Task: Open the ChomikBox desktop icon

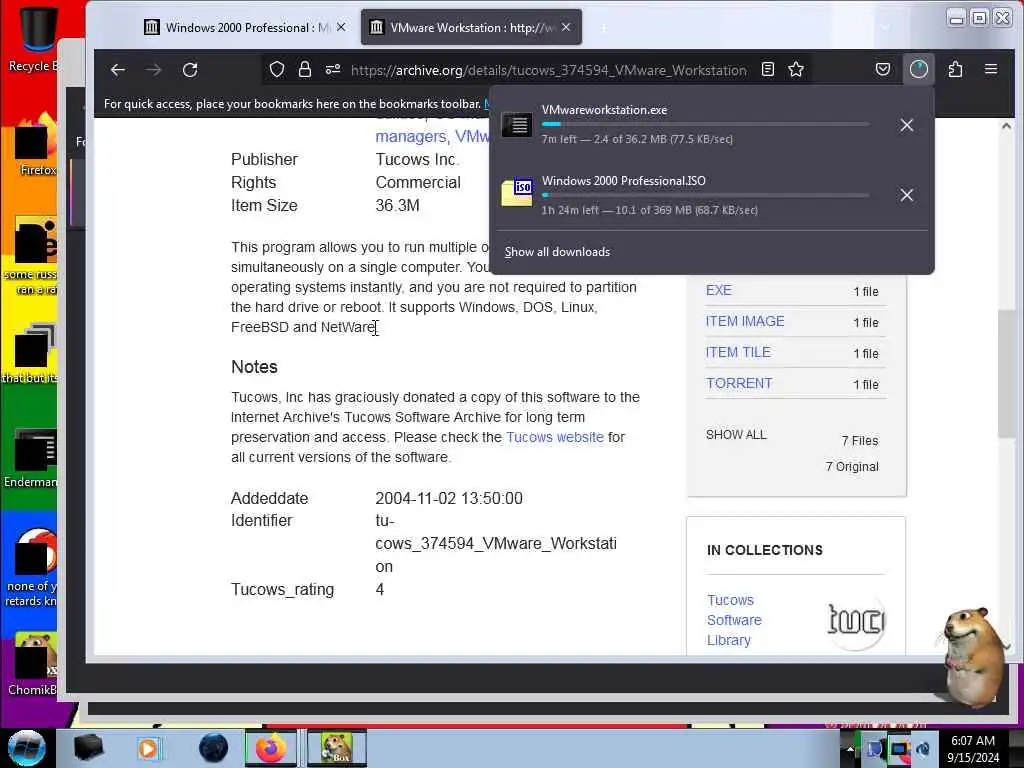Action: (x=33, y=663)
